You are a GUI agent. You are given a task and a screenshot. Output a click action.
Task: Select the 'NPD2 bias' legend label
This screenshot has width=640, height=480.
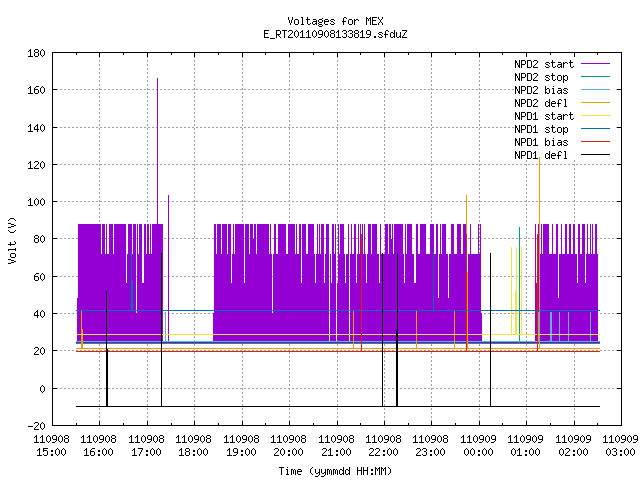(x=541, y=90)
